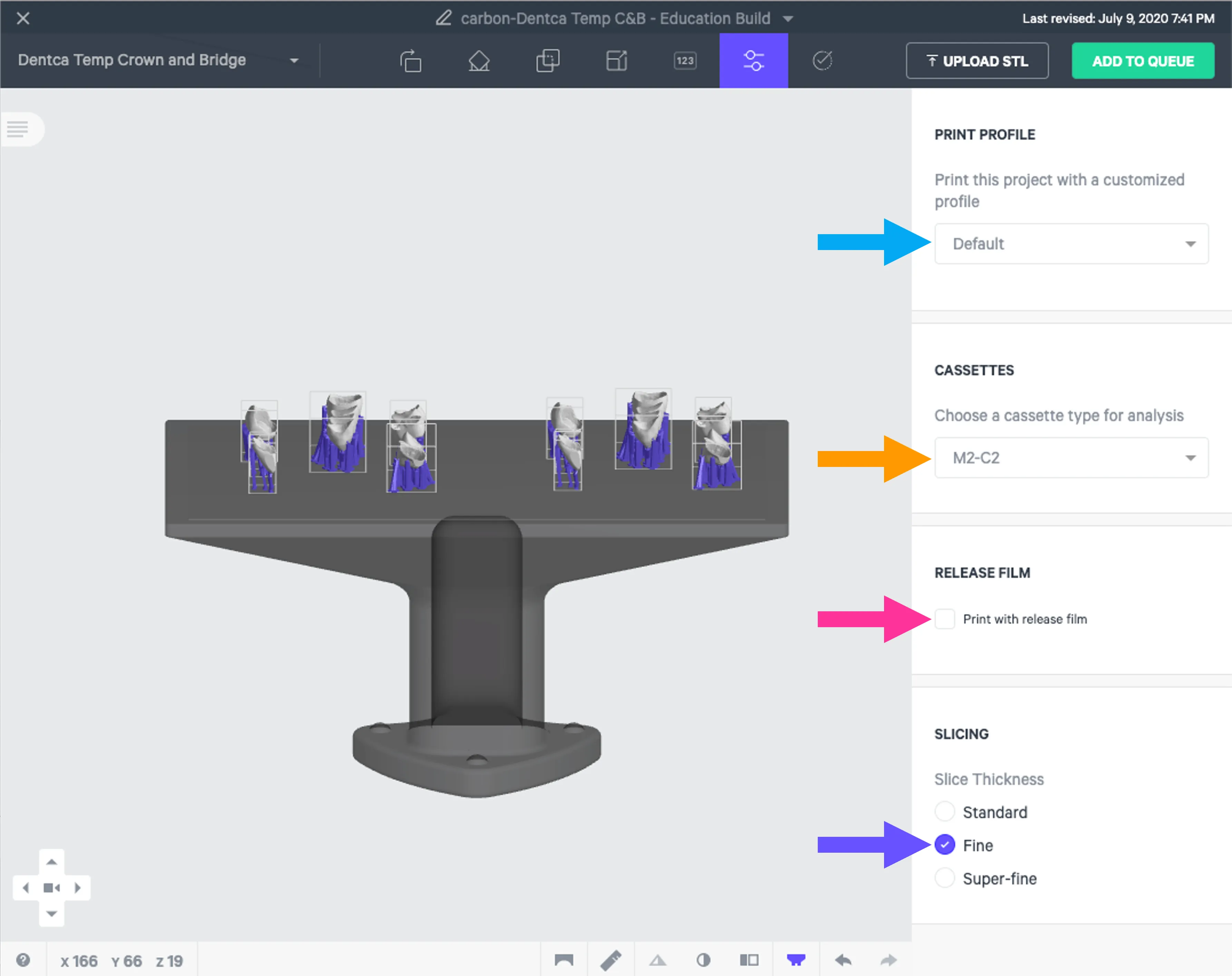Open the M2-C2 cassette type dropdown
Screen dimensions: 1232x976
1071,458
